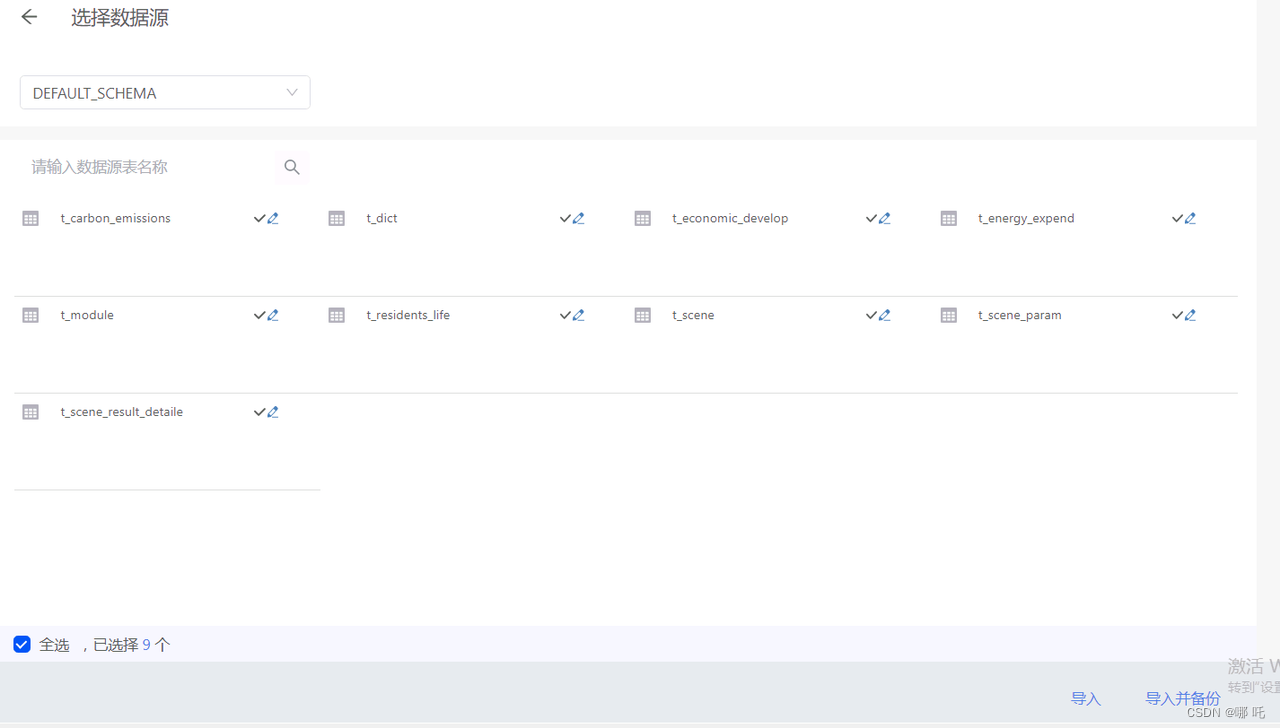Edit t_scene_result_detaile with pencil icon
Viewport: 1280px width, 728px height.
272,412
